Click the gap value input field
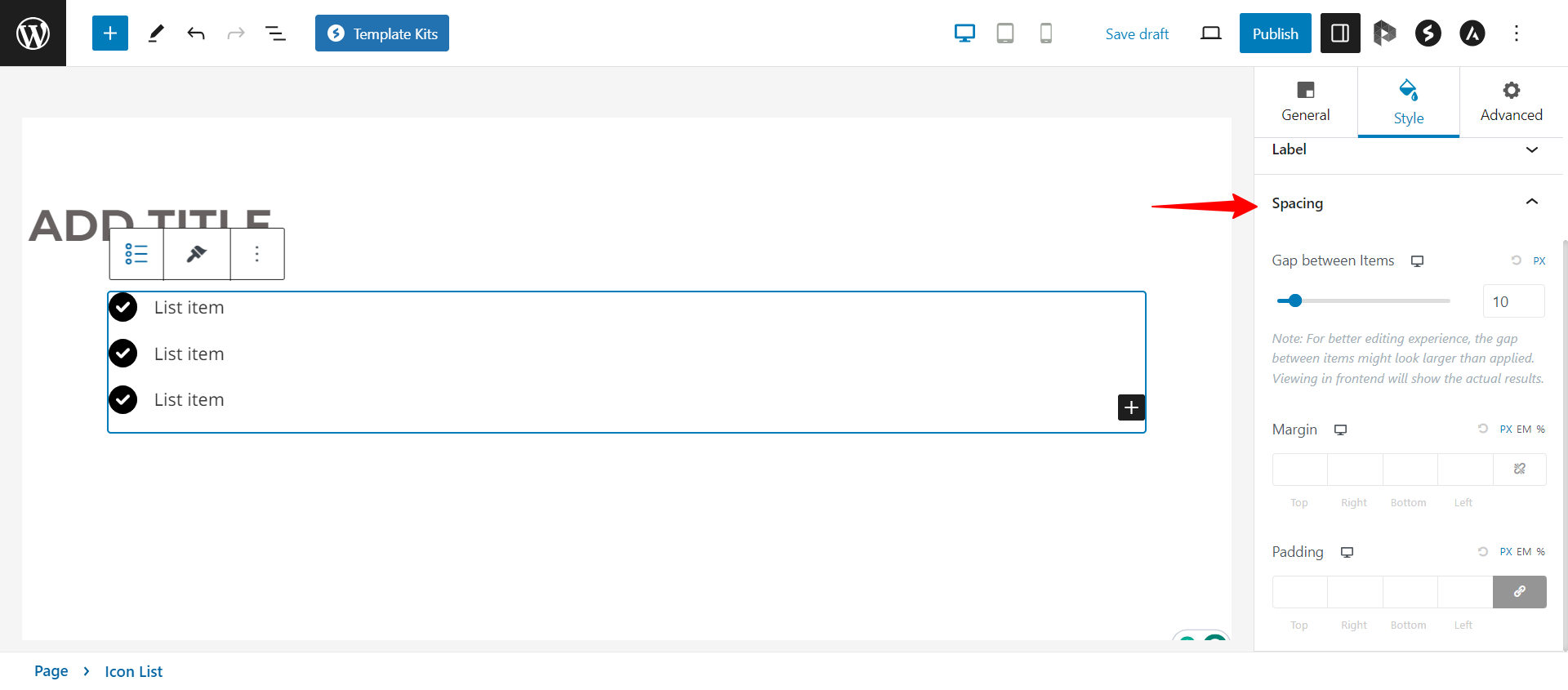This screenshot has height=690, width=1568. pos(1513,301)
